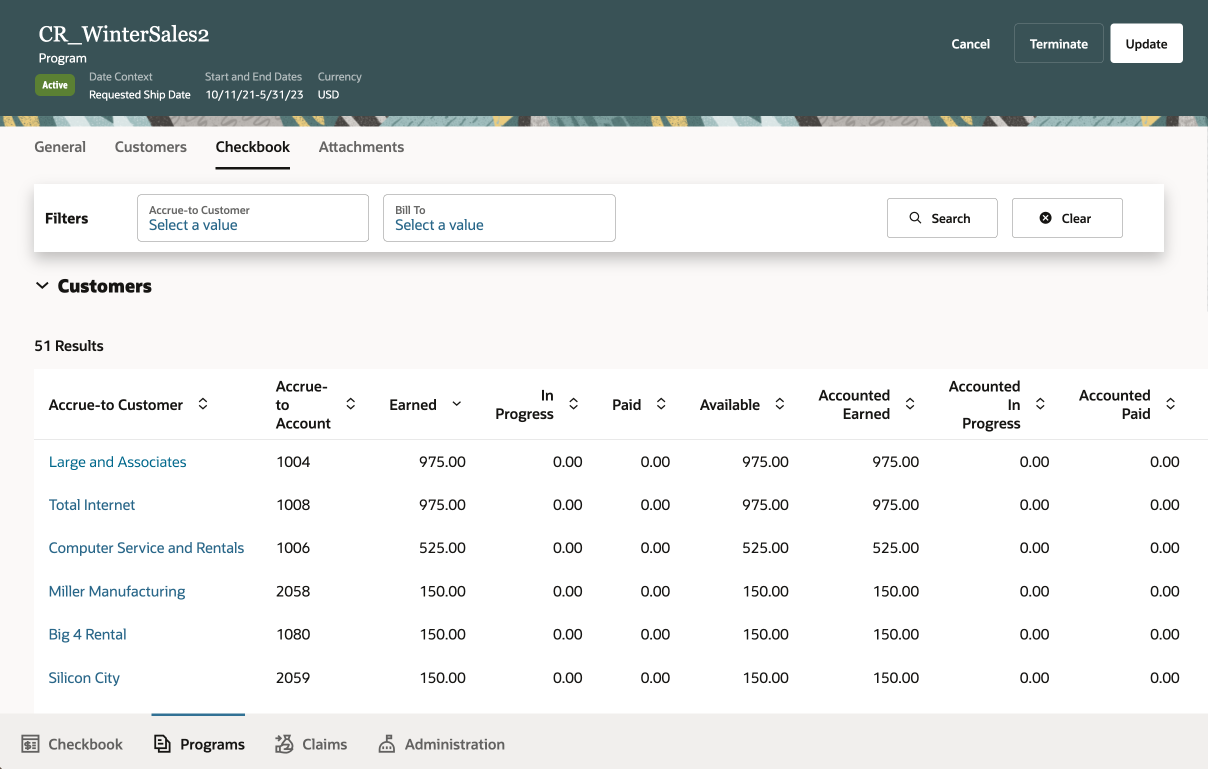This screenshot has height=769, width=1208.
Task: Terminate the CR_WinterSales2 program
Action: pyautogui.click(x=1058, y=43)
